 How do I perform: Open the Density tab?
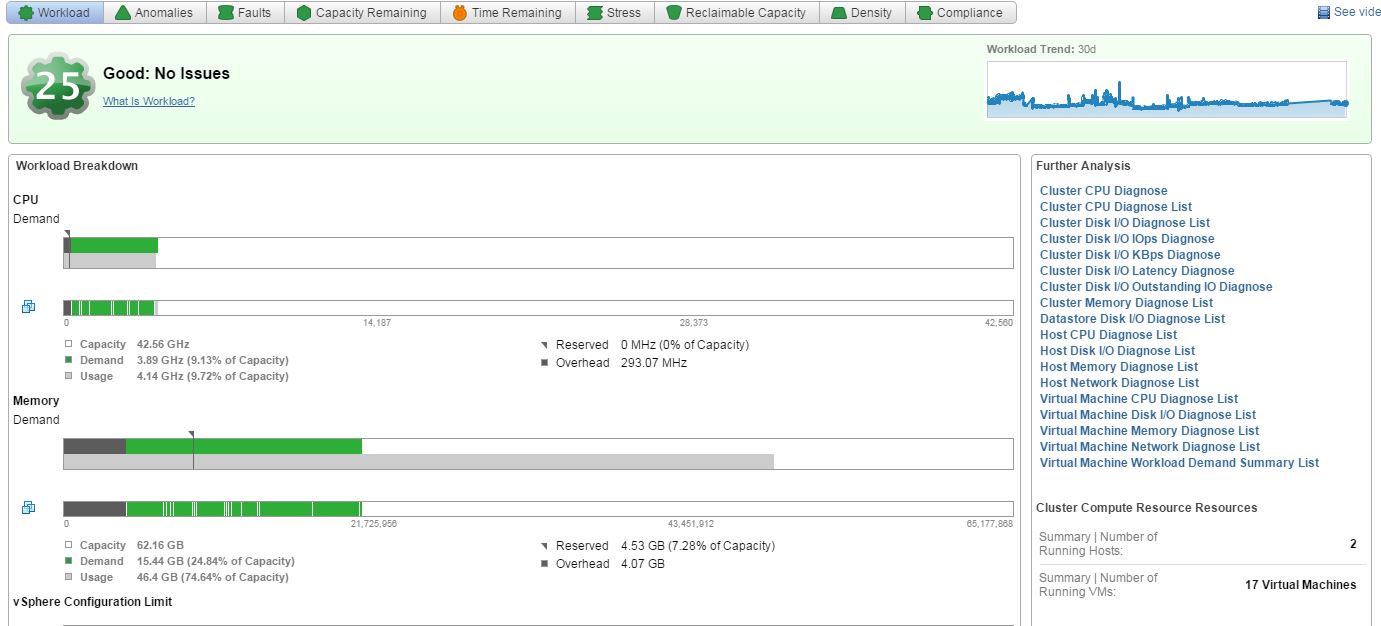[862, 13]
